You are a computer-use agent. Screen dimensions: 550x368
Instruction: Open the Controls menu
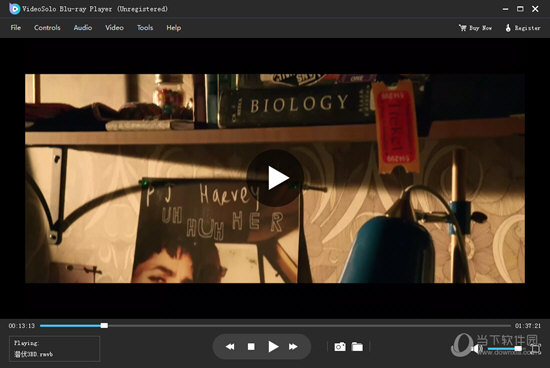point(47,28)
